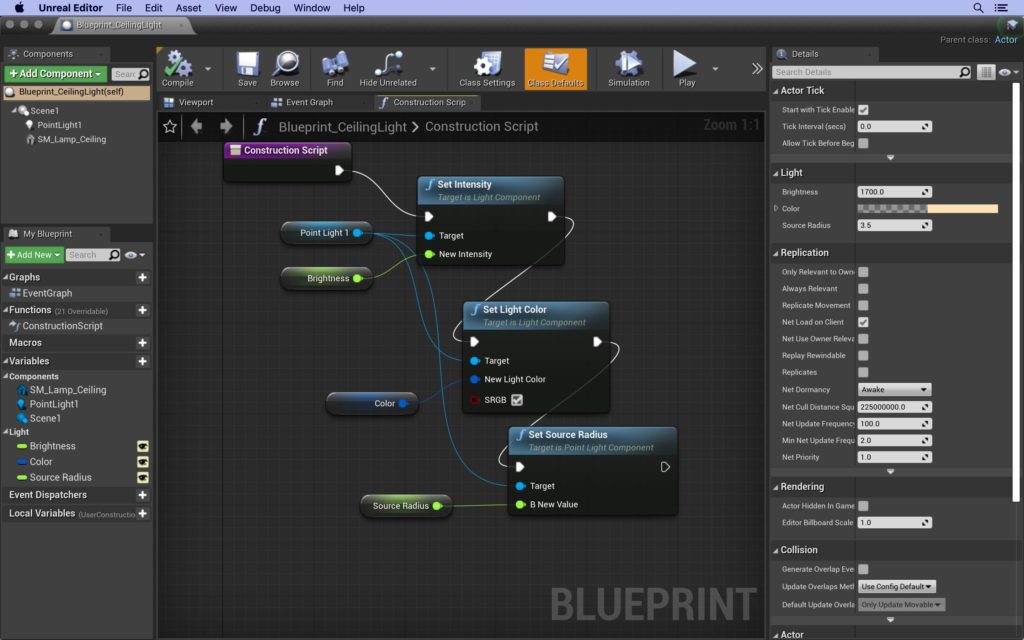Open Play options dropdown arrow
Viewport: 1024px width, 640px height.
pos(715,69)
